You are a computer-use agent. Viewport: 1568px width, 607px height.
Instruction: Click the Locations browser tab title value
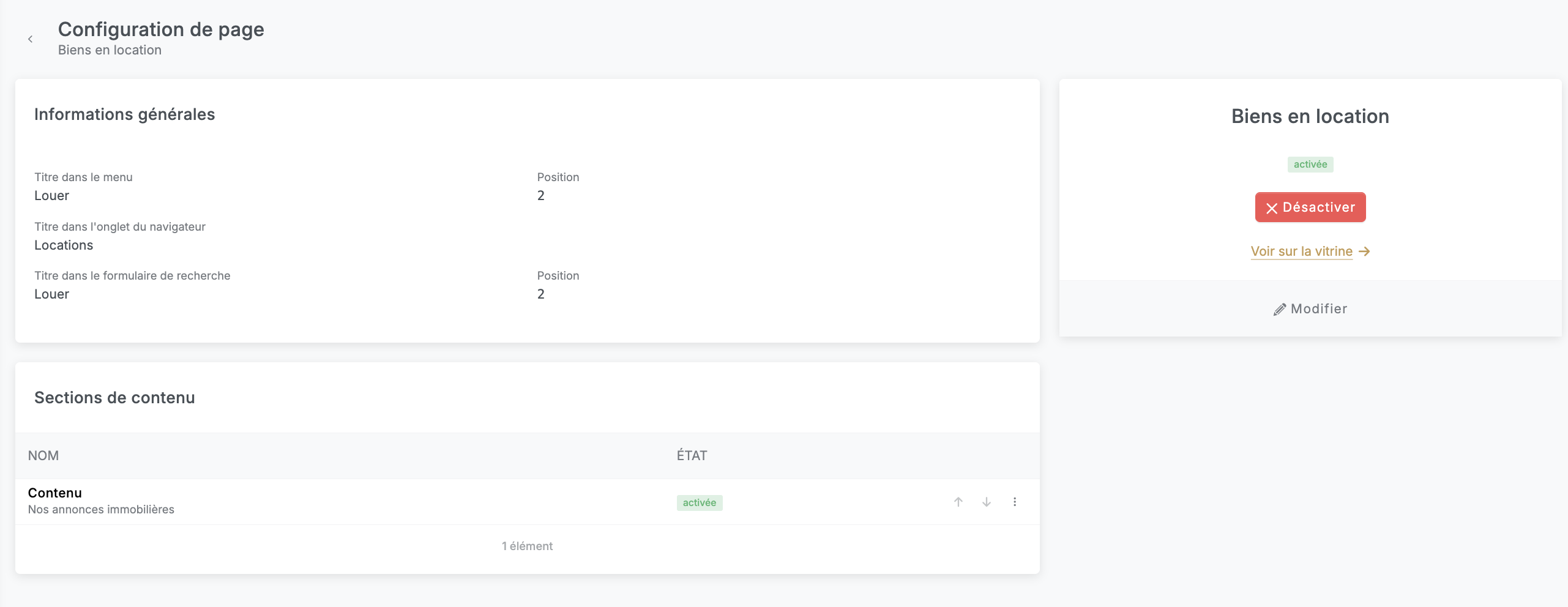(64, 245)
